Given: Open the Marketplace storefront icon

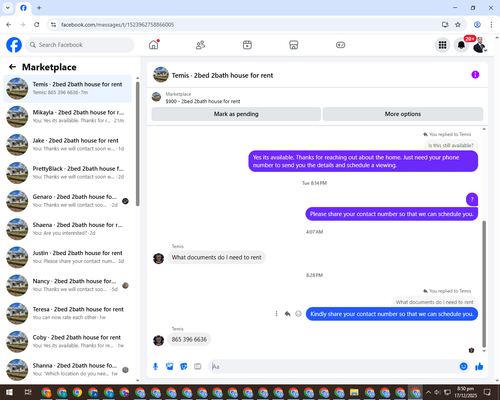Looking at the screenshot, I should click(294, 45).
